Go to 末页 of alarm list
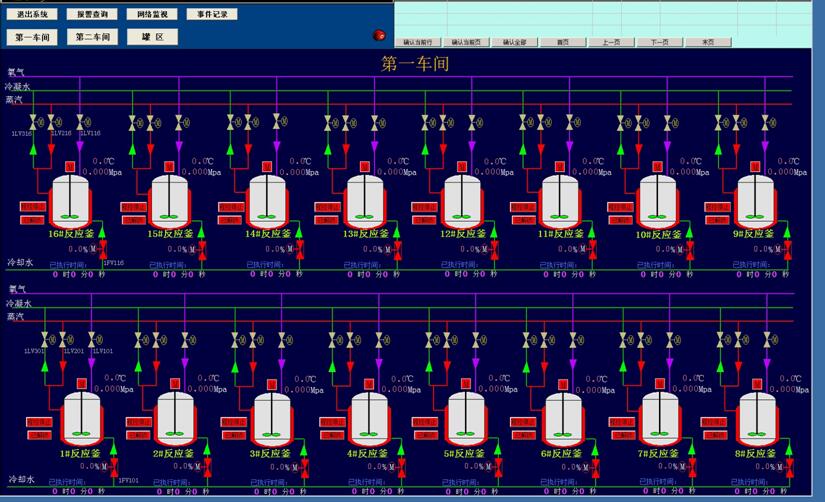The image size is (825, 502). tap(708, 42)
